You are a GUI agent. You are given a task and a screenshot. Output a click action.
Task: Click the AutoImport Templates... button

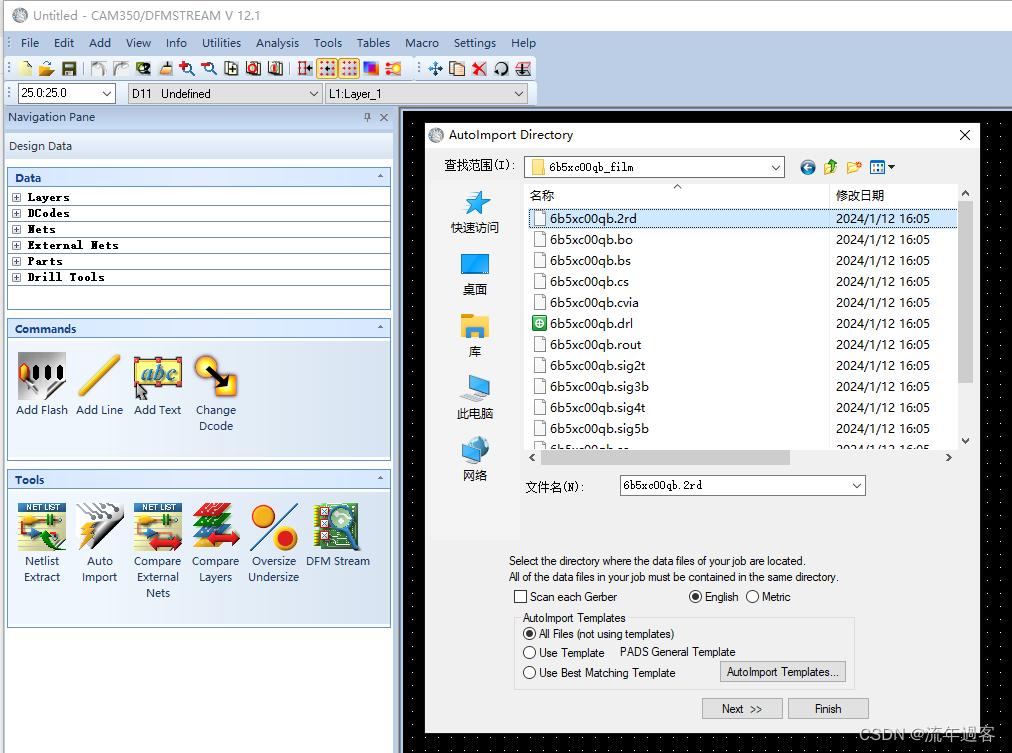[x=782, y=672]
